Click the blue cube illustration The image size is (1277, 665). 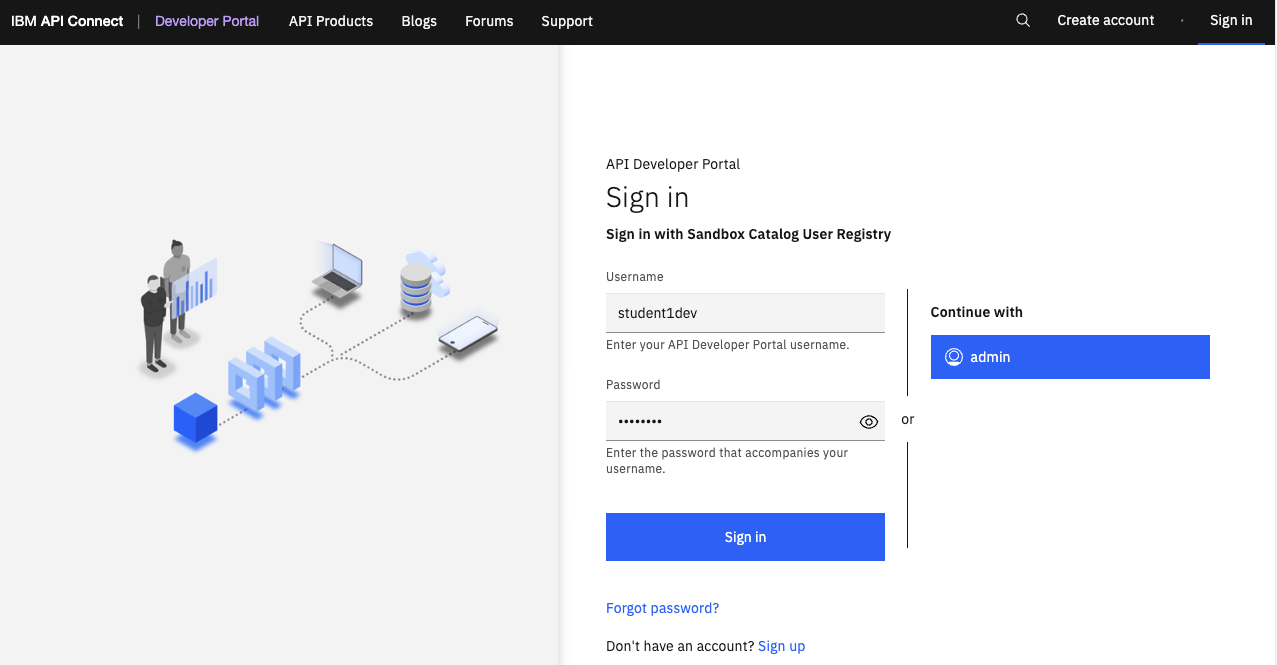click(x=195, y=418)
